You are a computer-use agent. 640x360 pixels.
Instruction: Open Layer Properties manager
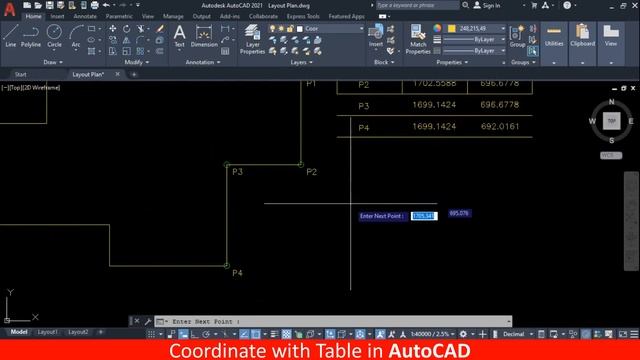point(252,39)
